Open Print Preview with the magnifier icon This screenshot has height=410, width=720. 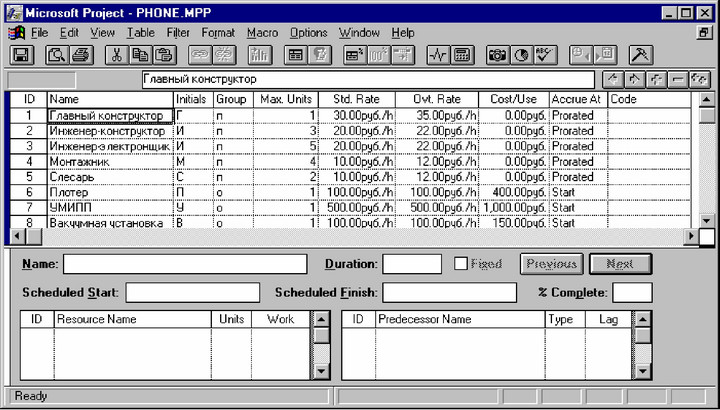coord(57,55)
